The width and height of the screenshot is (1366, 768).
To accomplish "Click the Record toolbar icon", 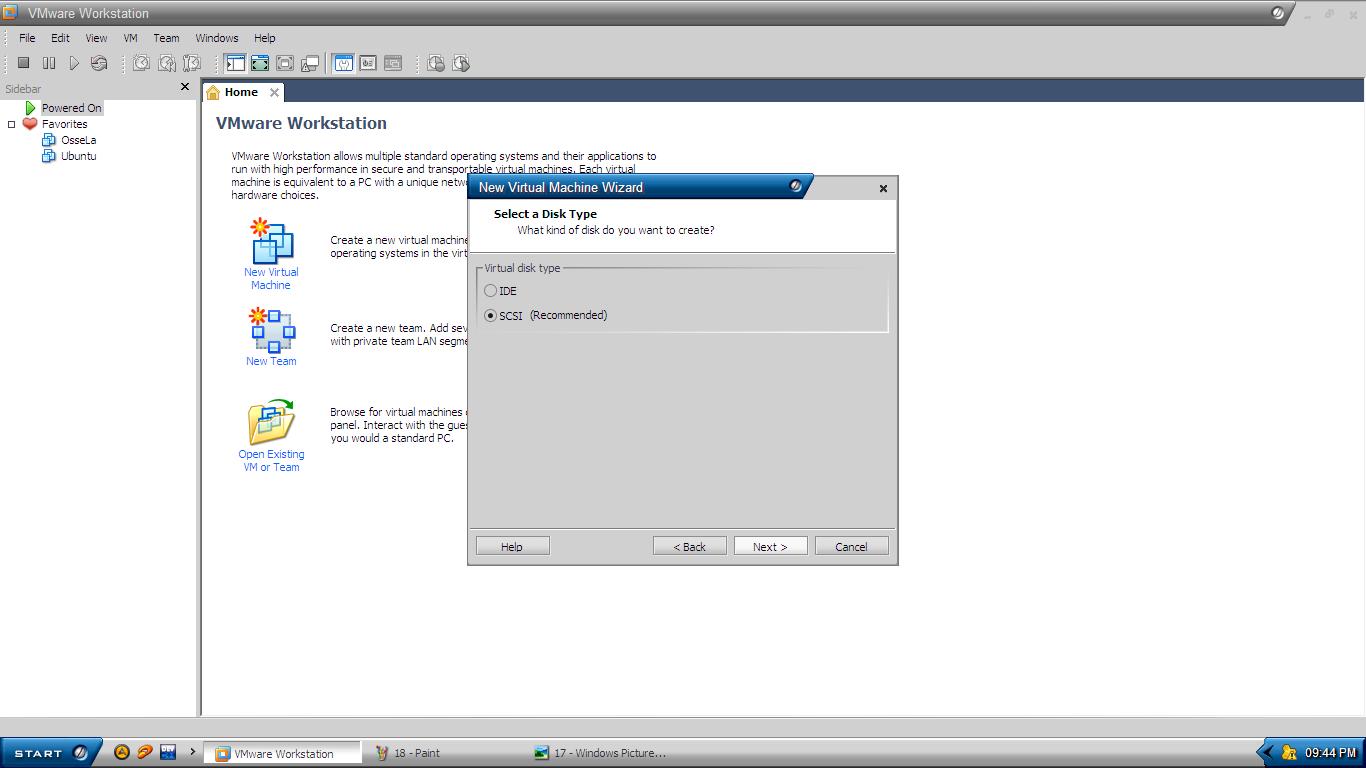I will coord(436,63).
